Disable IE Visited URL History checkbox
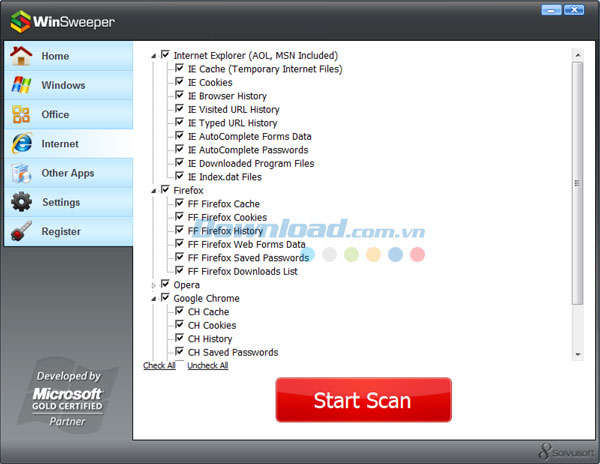 coord(179,109)
